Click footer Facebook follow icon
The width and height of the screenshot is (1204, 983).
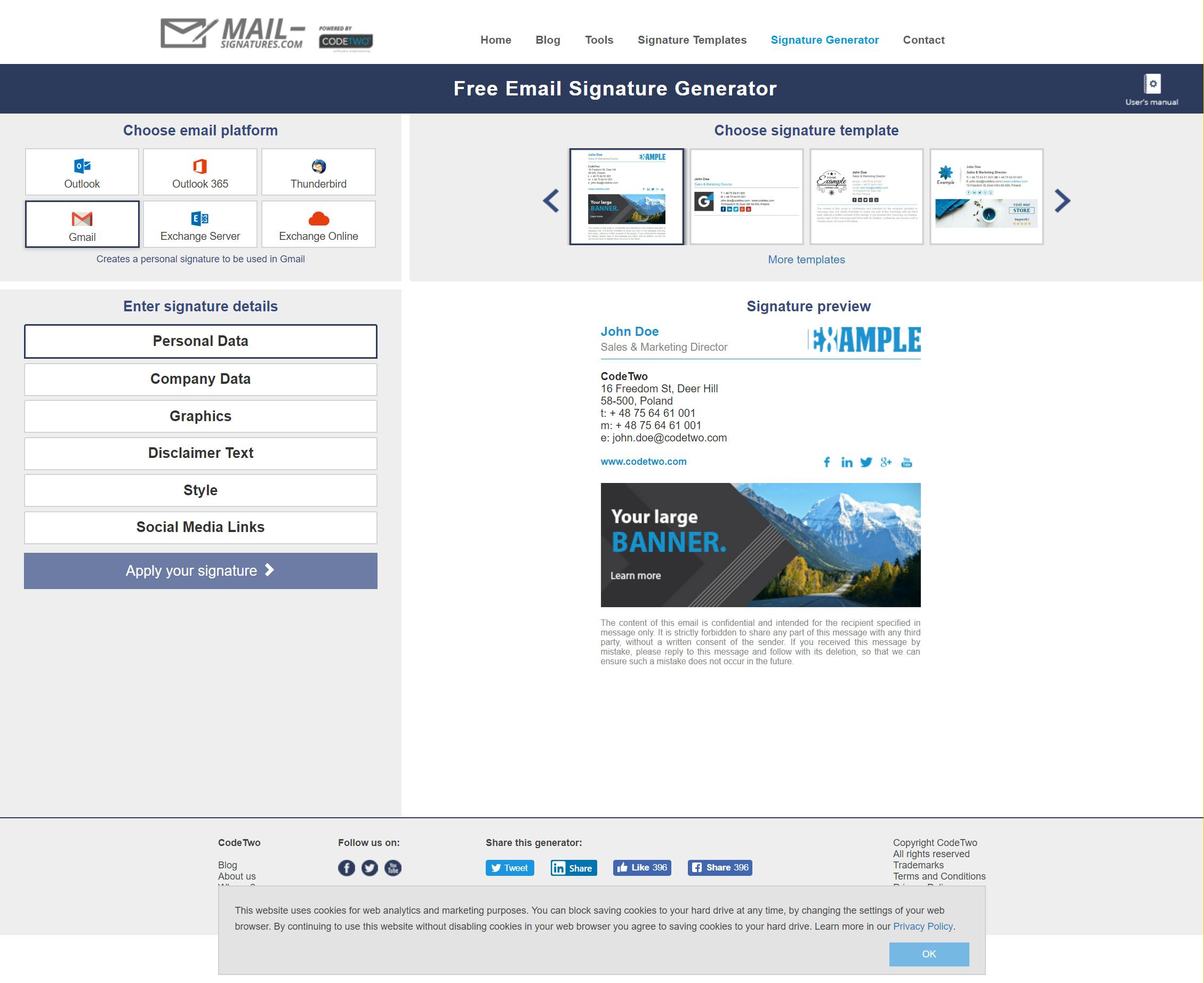[x=347, y=867]
